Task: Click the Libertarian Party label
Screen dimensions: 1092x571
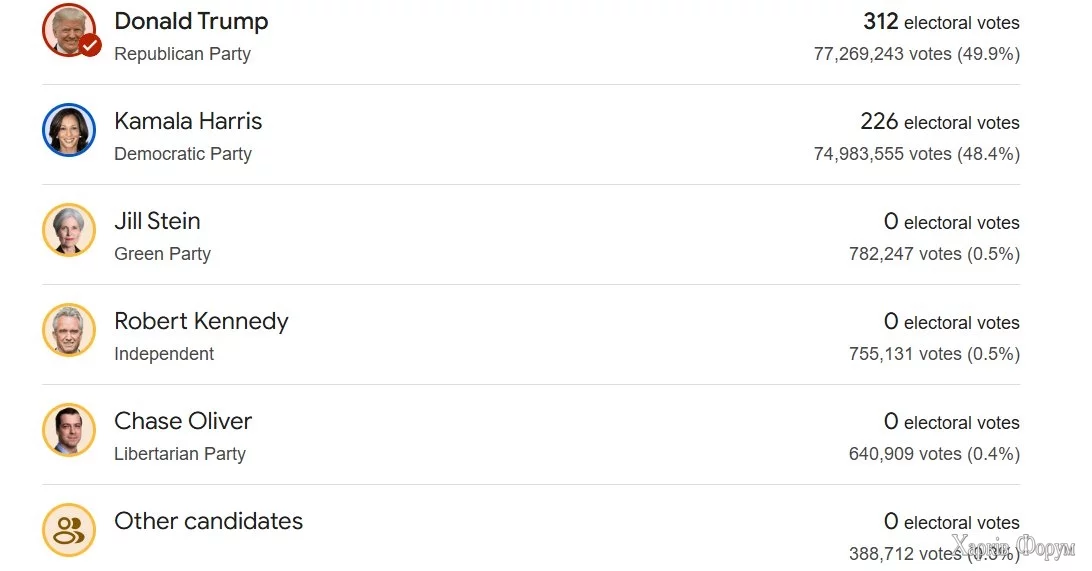Action: pos(180,454)
